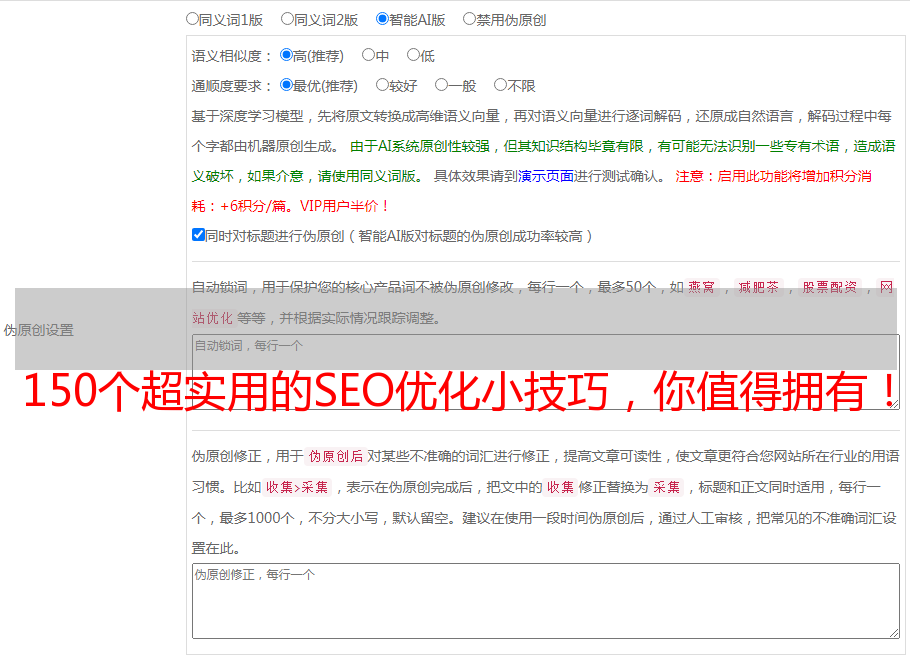Click the 伪原创修正 textarea resize handle
This screenshot has height=658, width=911.
tap(894, 633)
